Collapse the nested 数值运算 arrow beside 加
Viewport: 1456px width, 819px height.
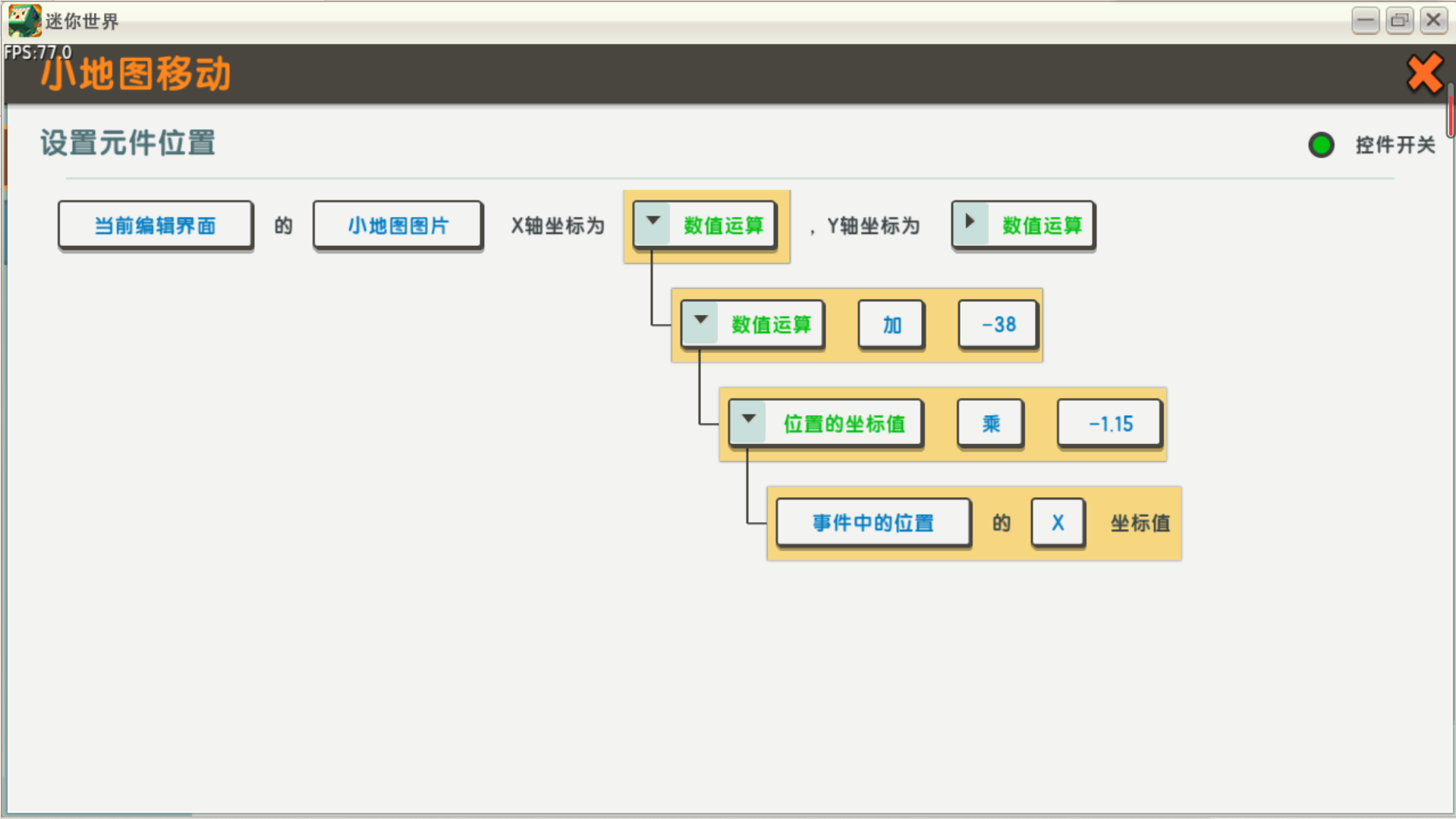tap(700, 322)
